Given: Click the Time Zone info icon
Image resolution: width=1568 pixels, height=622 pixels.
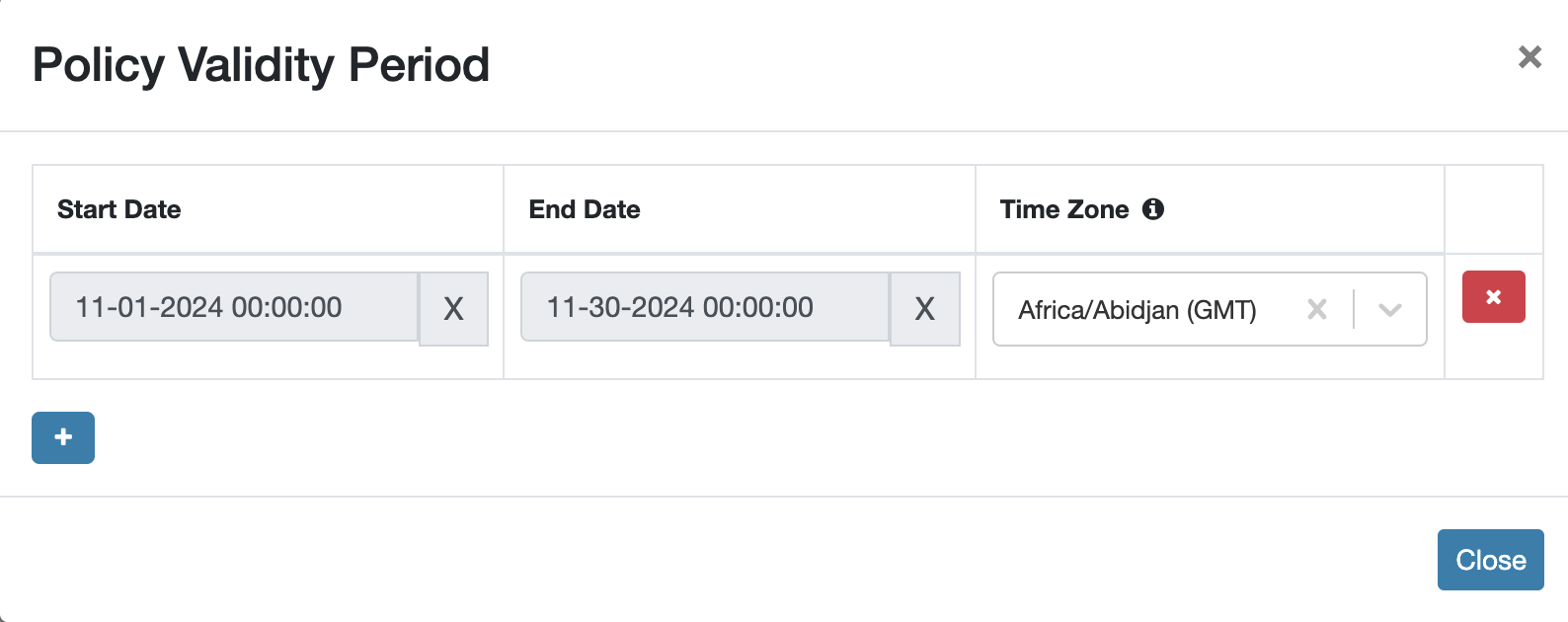Looking at the screenshot, I should tap(1152, 209).
